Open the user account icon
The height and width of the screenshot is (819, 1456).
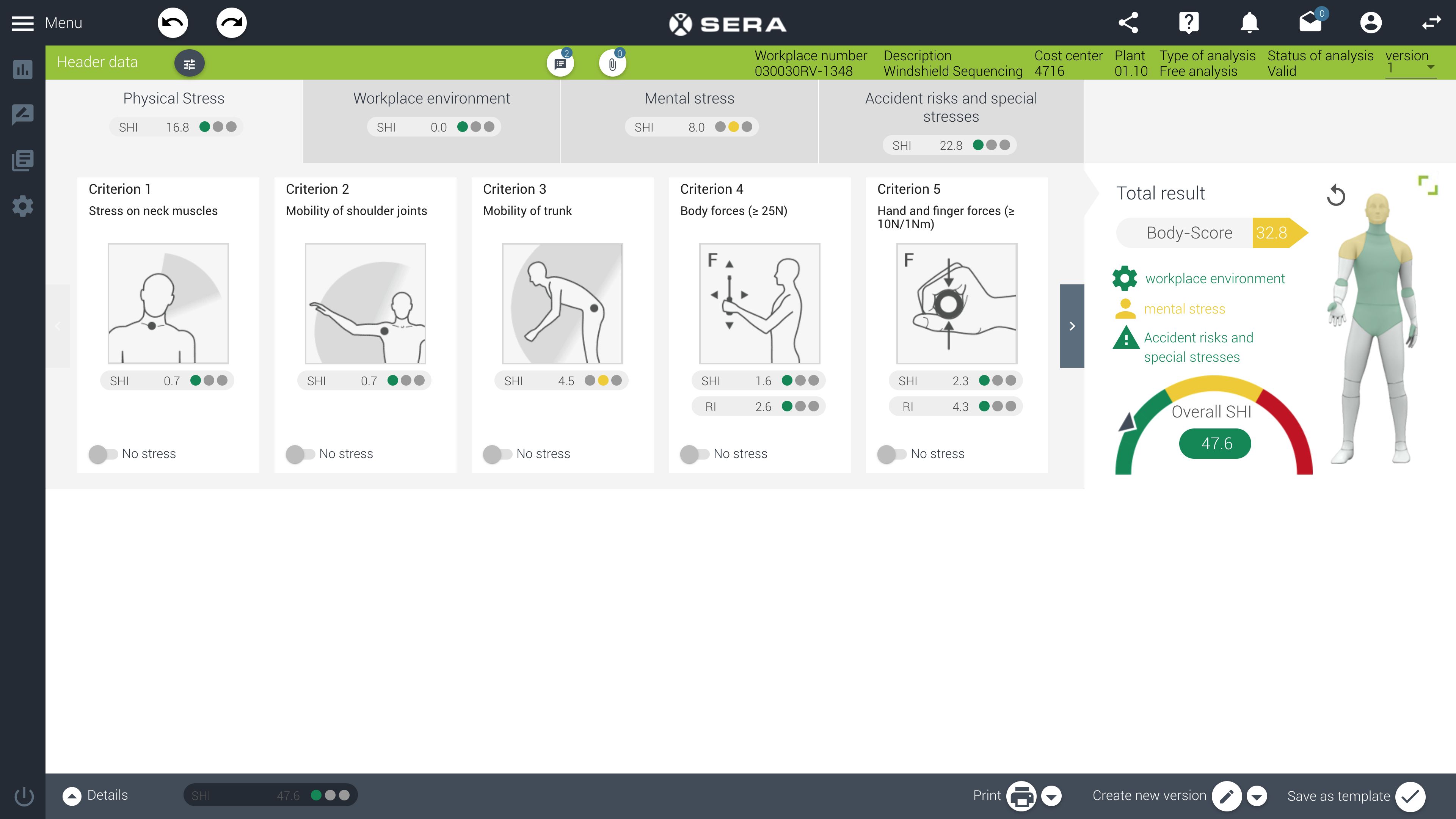[1371, 23]
